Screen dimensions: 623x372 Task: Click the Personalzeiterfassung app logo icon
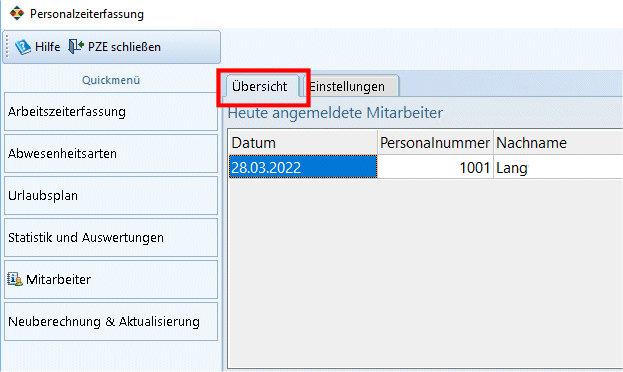pyautogui.click(x=17, y=13)
